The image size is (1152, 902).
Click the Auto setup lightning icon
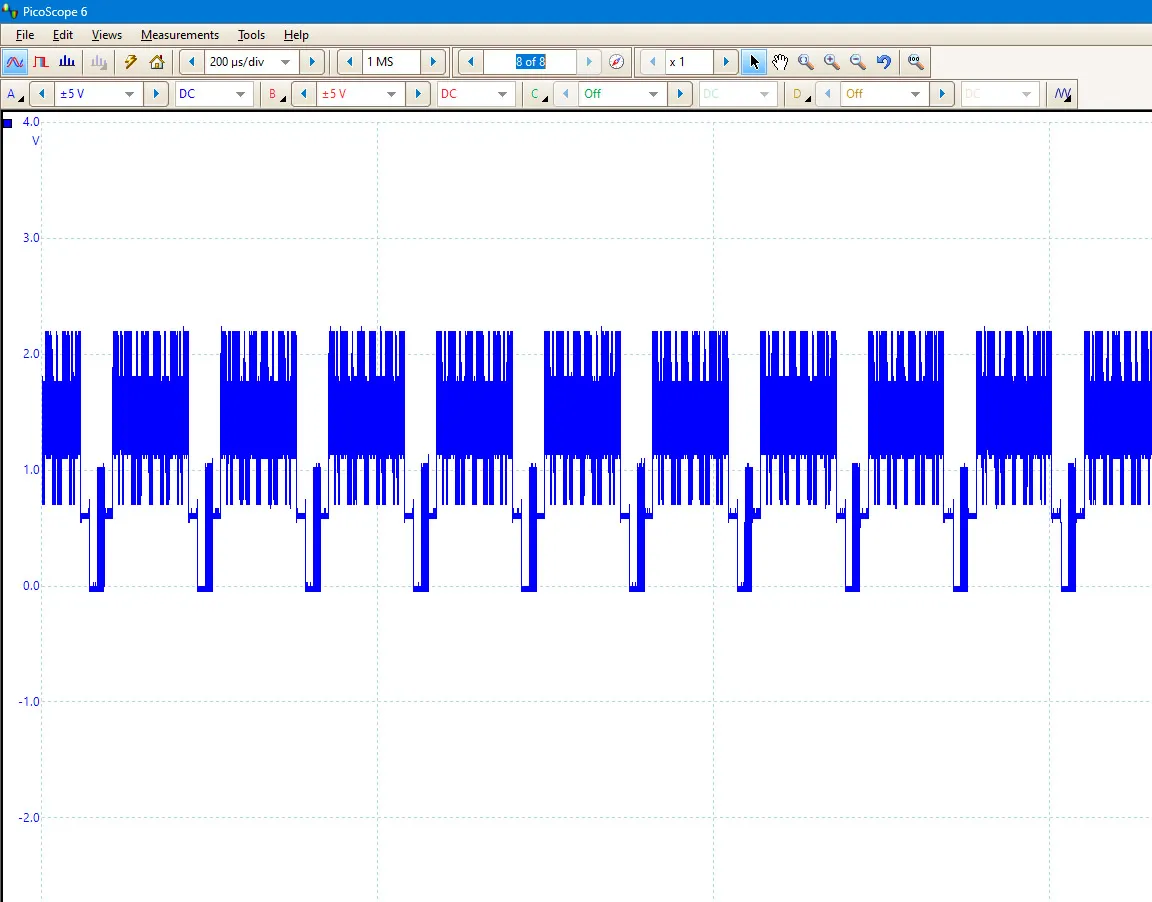tap(130, 62)
